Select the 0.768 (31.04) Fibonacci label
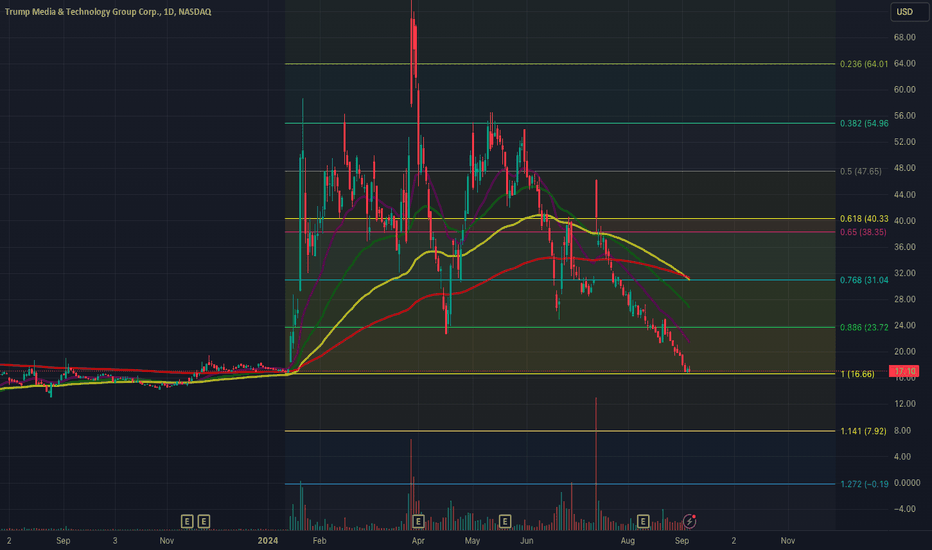 coord(864,280)
